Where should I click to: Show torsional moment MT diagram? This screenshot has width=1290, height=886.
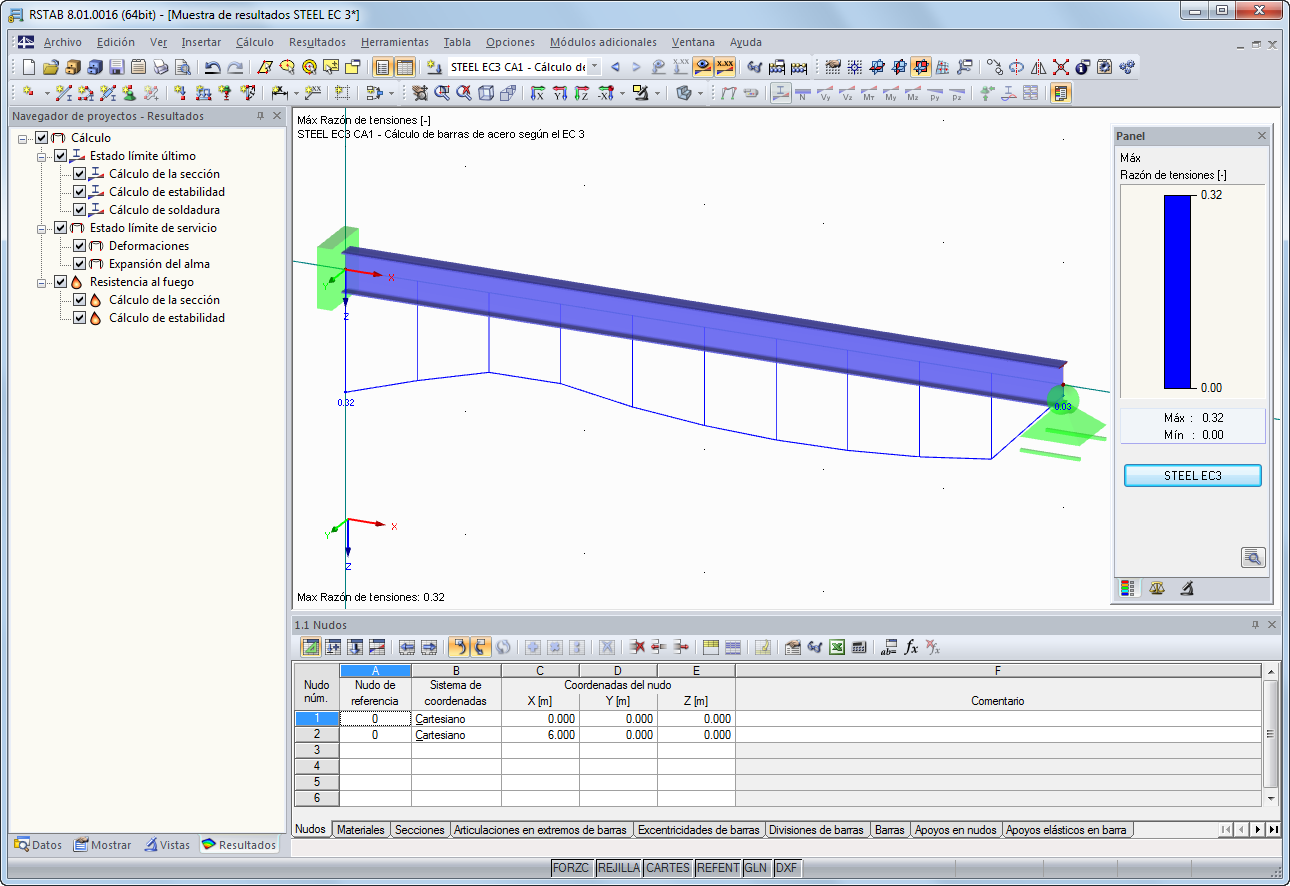coord(869,94)
